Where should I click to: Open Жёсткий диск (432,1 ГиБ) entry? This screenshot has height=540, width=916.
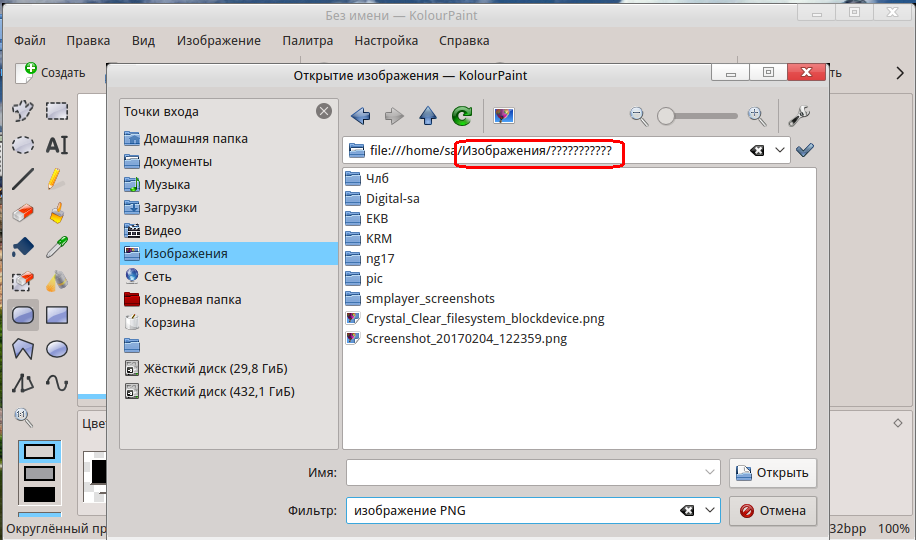point(228,392)
